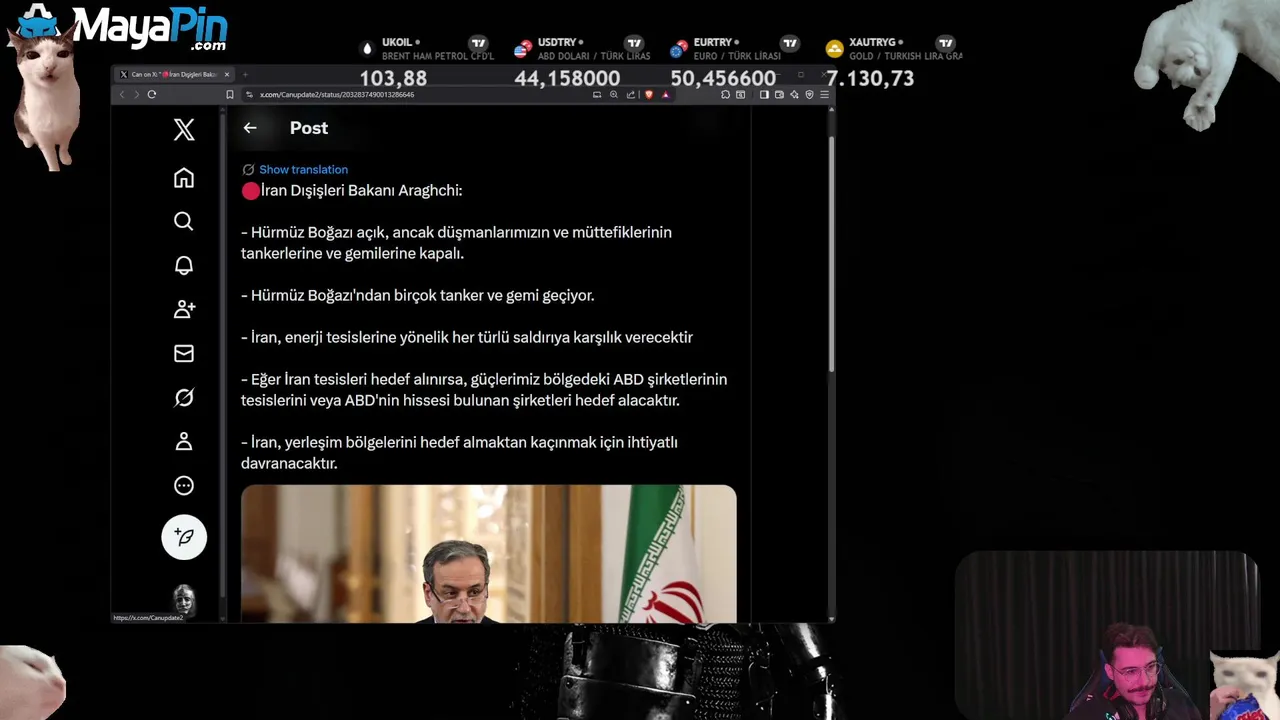Image resolution: width=1280 pixels, height=720 pixels.
Task: Go to Home in X sidebar
Action: 184,177
